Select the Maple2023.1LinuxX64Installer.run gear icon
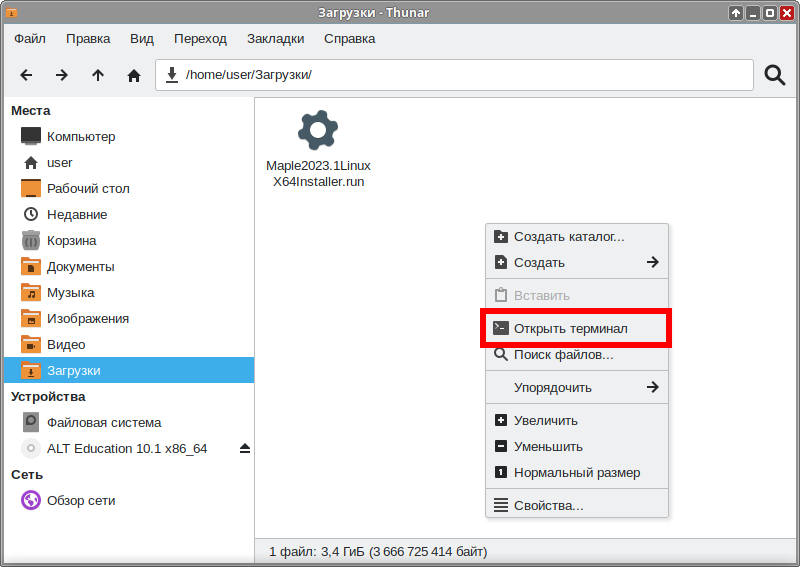 pyautogui.click(x=318, y=130)
